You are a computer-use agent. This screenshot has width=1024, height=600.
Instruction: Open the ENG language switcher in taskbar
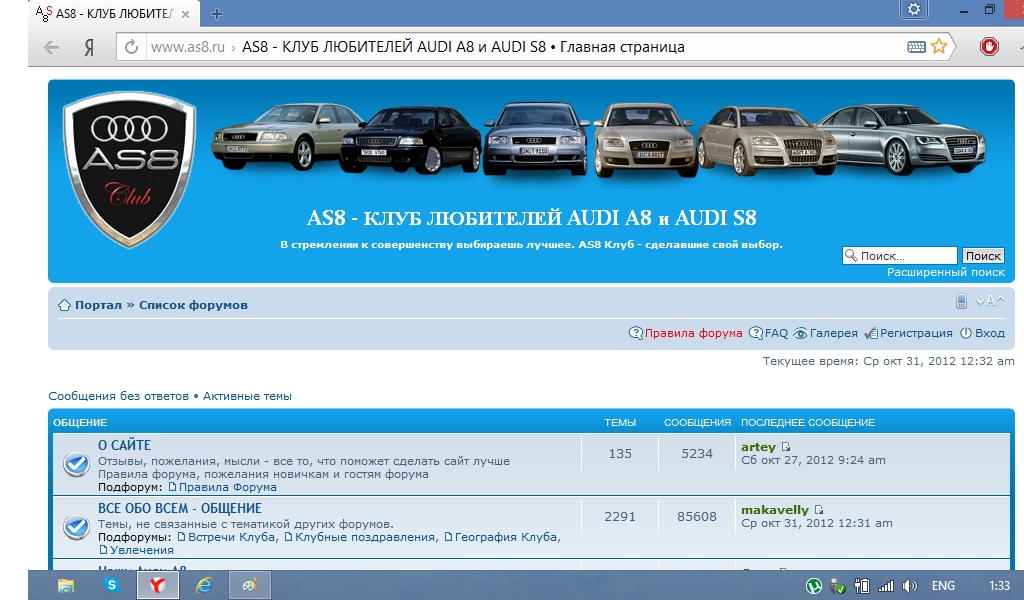pos(944,586)
